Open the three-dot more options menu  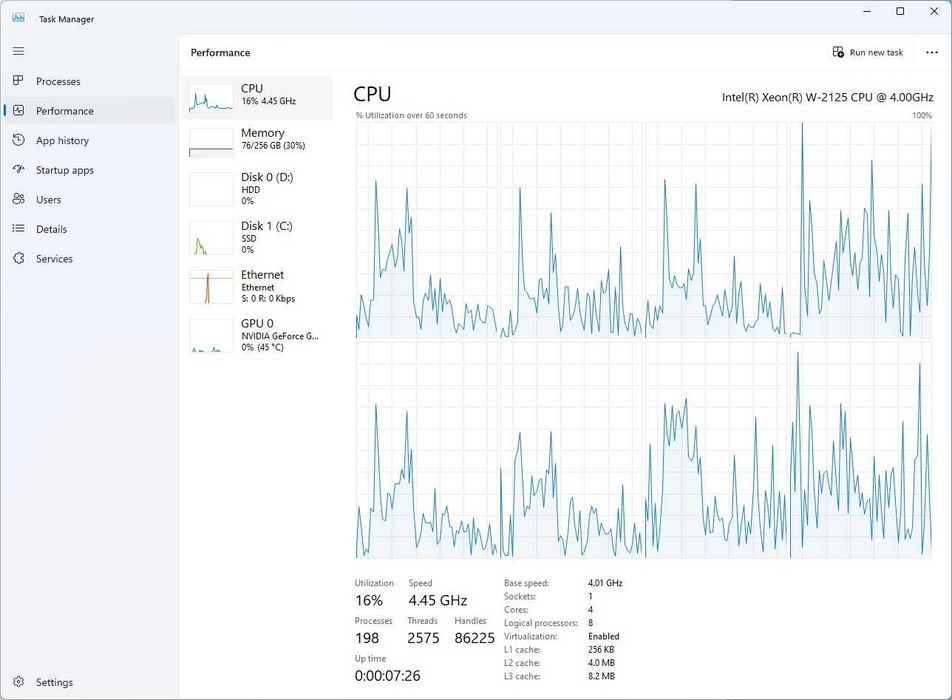932,52
